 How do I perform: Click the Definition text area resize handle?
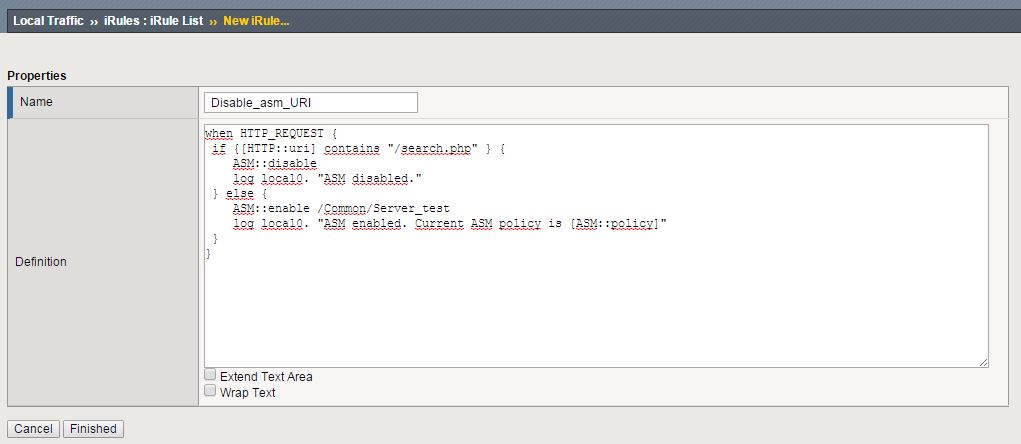coord(983,362)
